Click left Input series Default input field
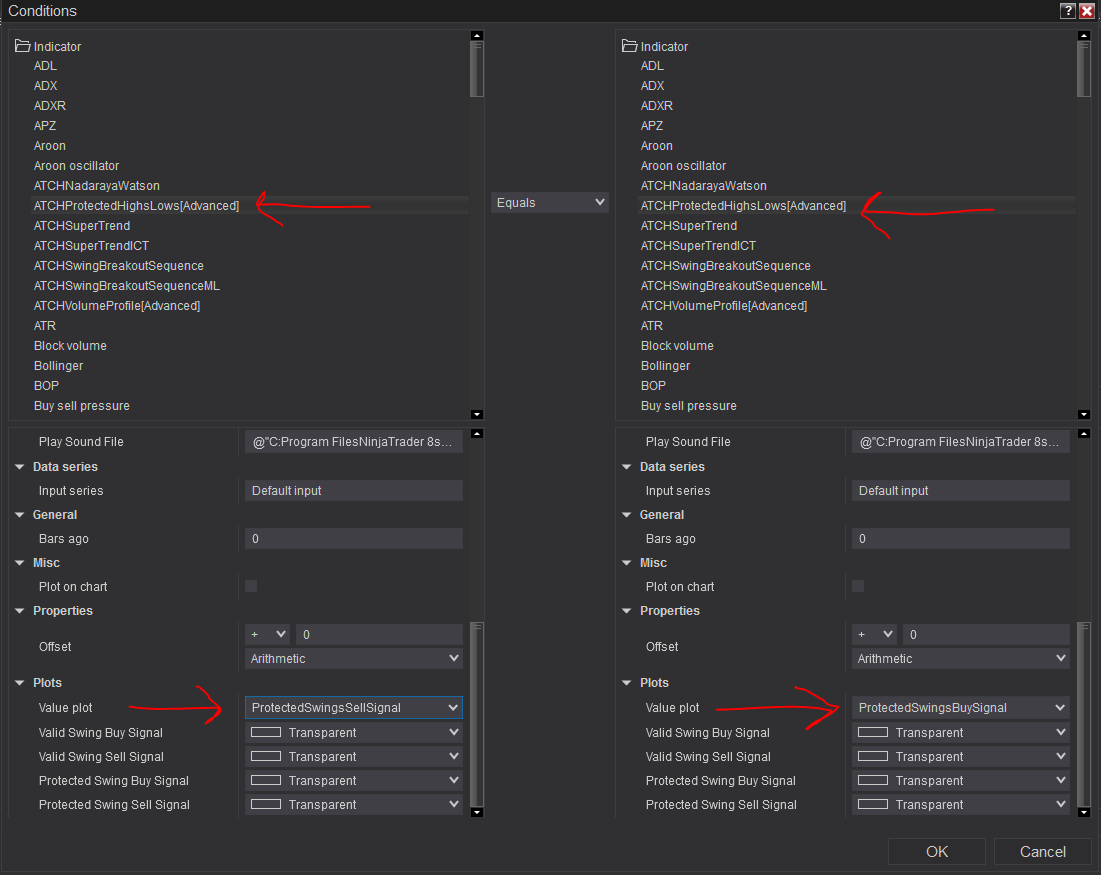This screenshot has height=875, width=1101. (354, 490)
